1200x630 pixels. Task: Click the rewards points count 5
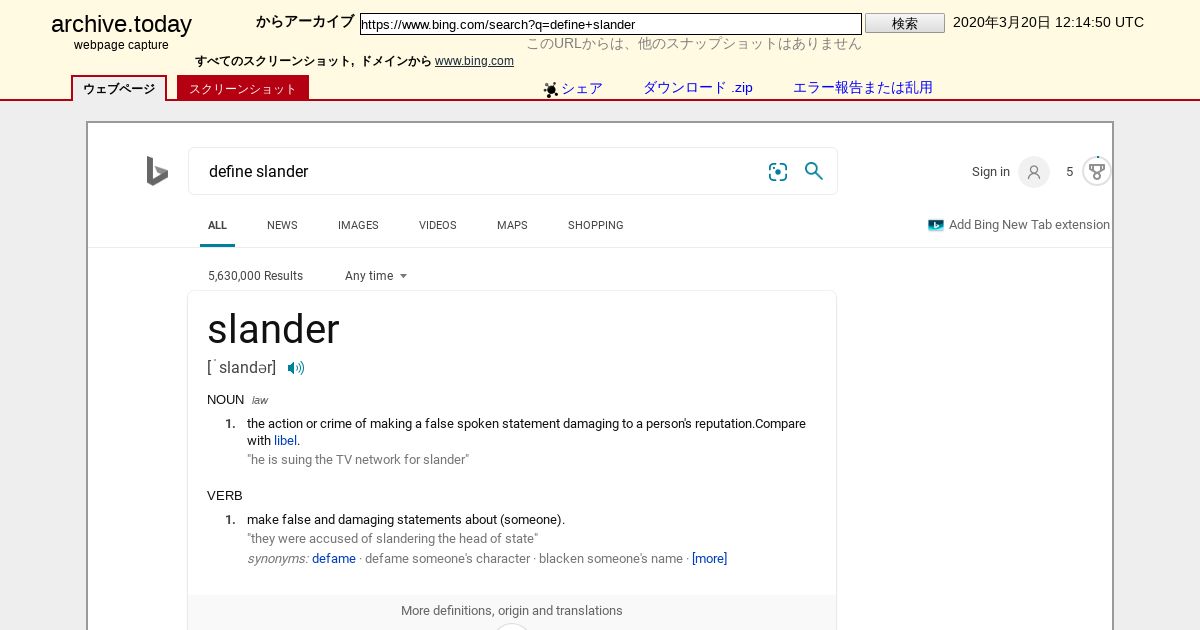pos(1069,172)
